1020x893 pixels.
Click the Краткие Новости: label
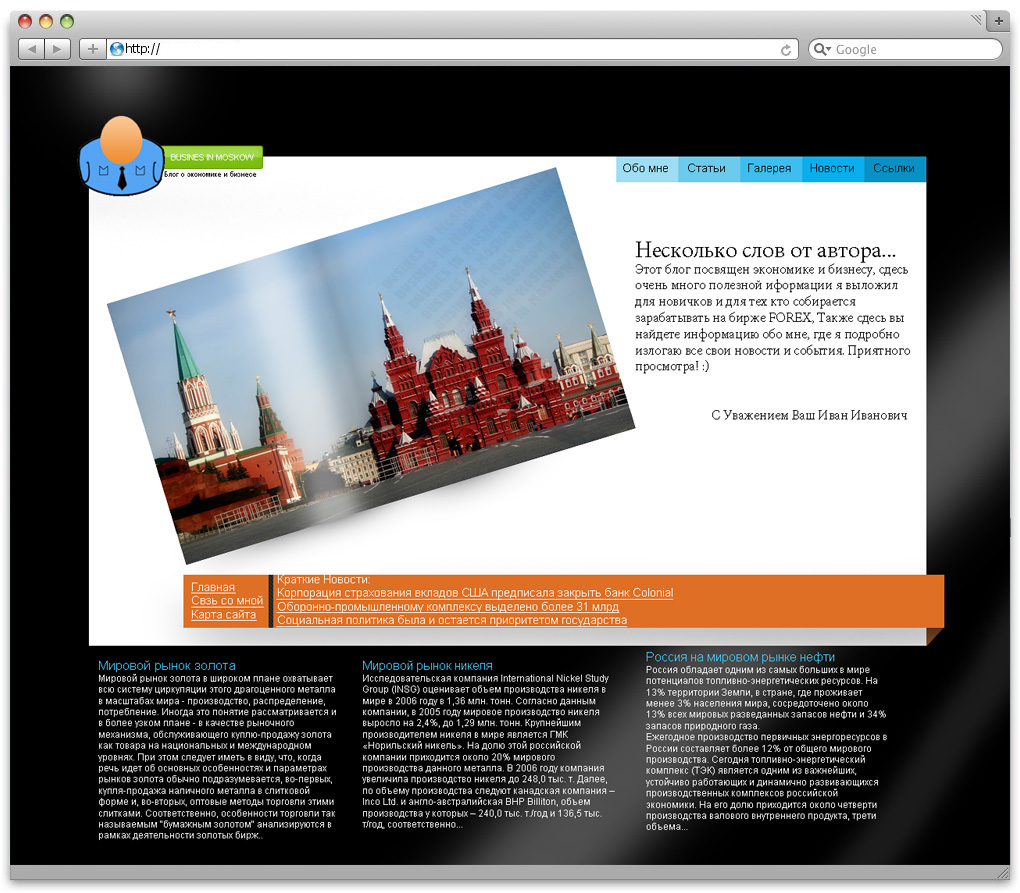pyautogui.click(x=323, y=580)
